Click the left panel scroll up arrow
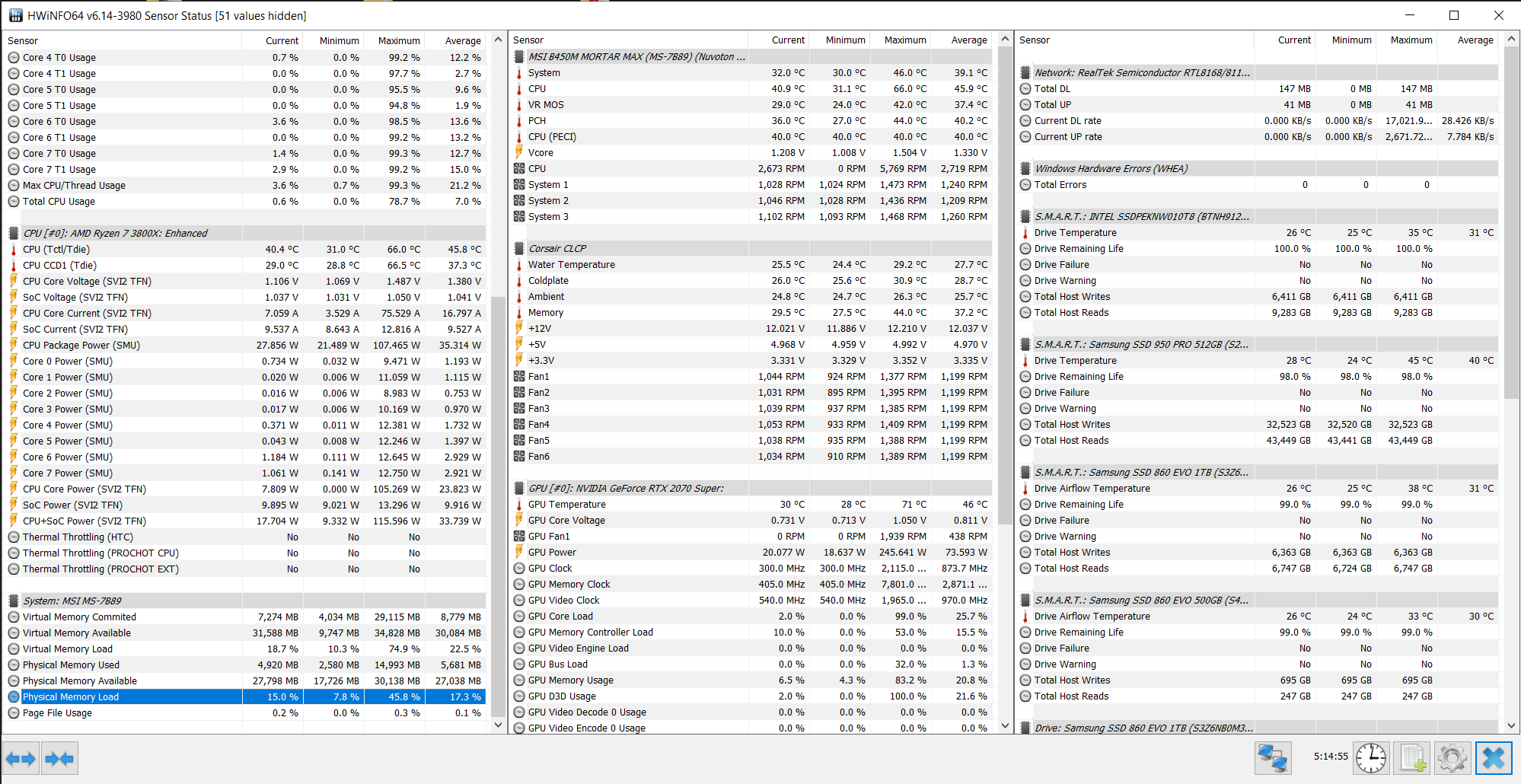This screenshot has height=784, width=1521. click(498, 40)
